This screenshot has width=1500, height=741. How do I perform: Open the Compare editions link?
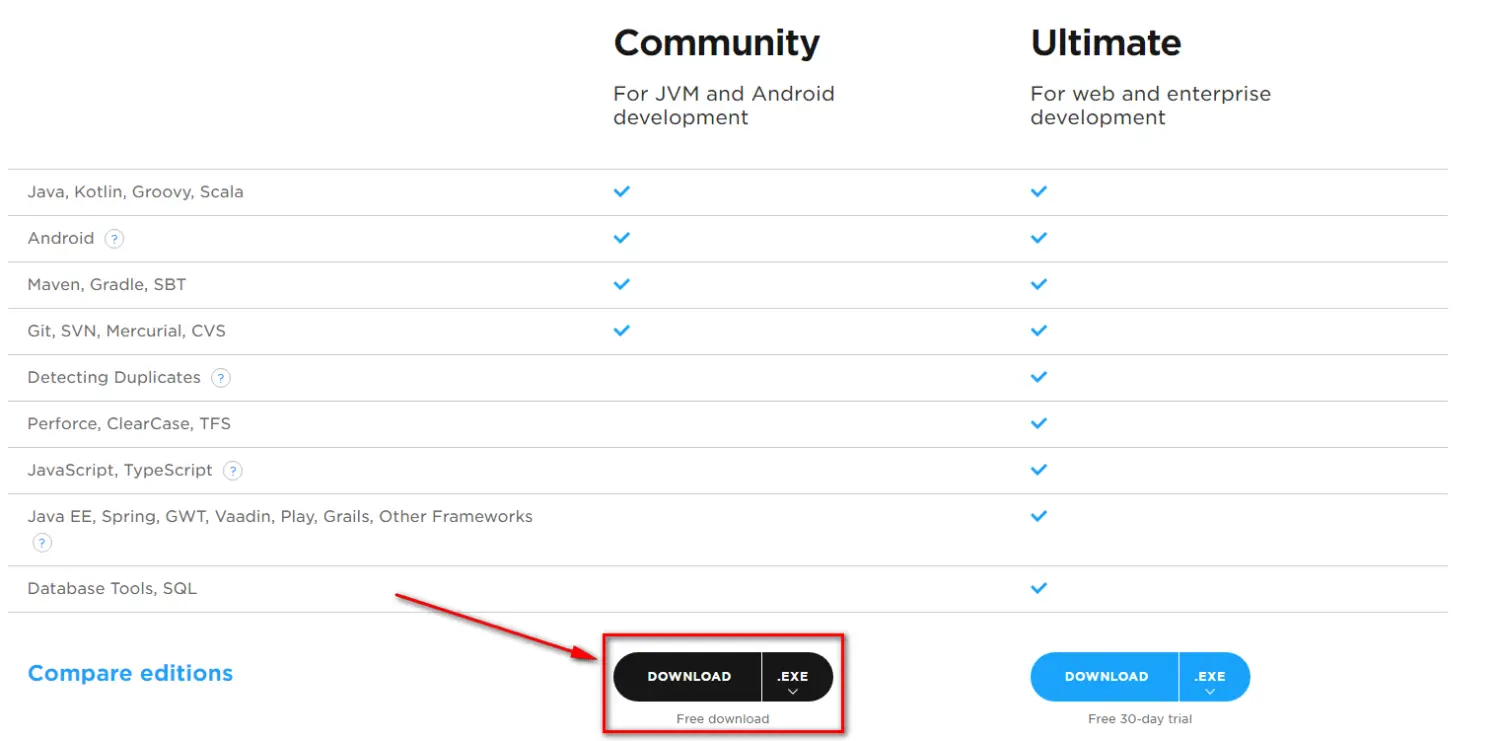click(x=130, y=674)
